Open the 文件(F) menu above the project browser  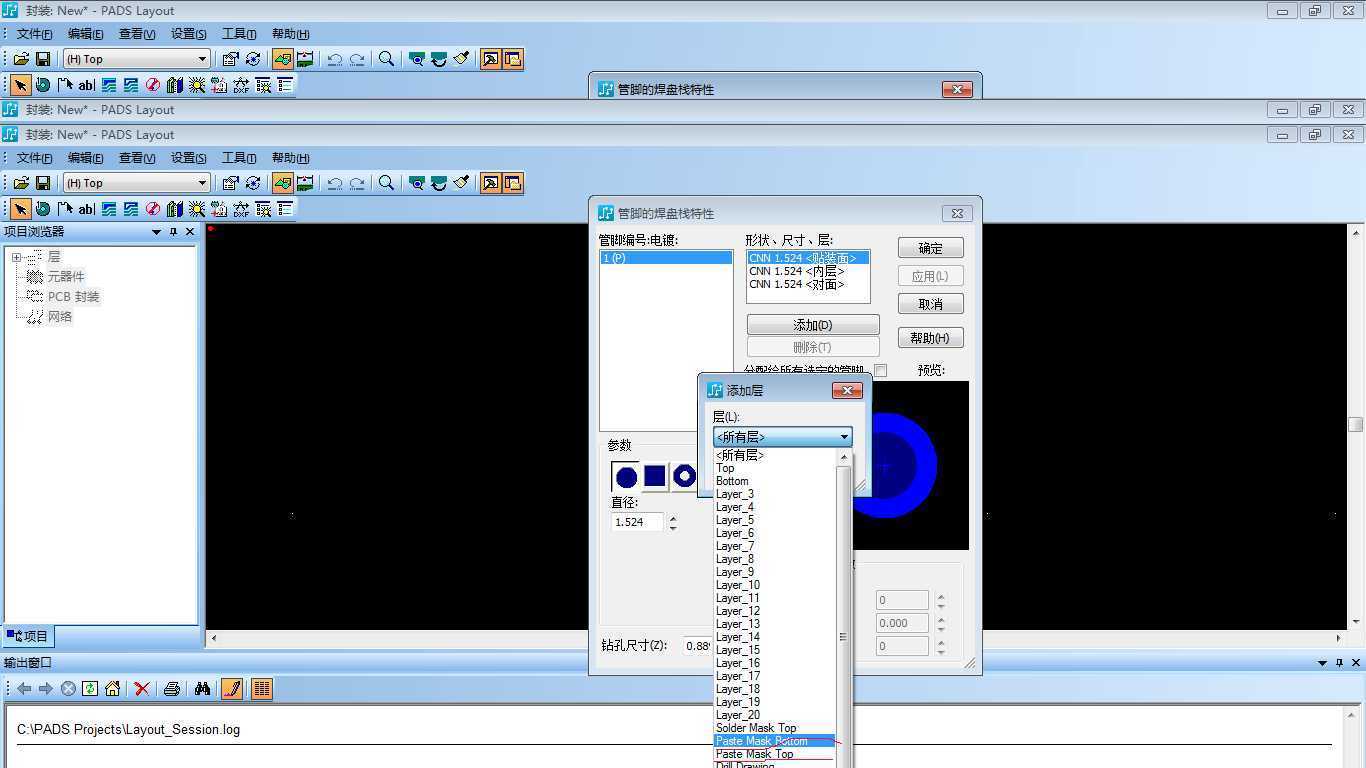click(x=34, y=158)
